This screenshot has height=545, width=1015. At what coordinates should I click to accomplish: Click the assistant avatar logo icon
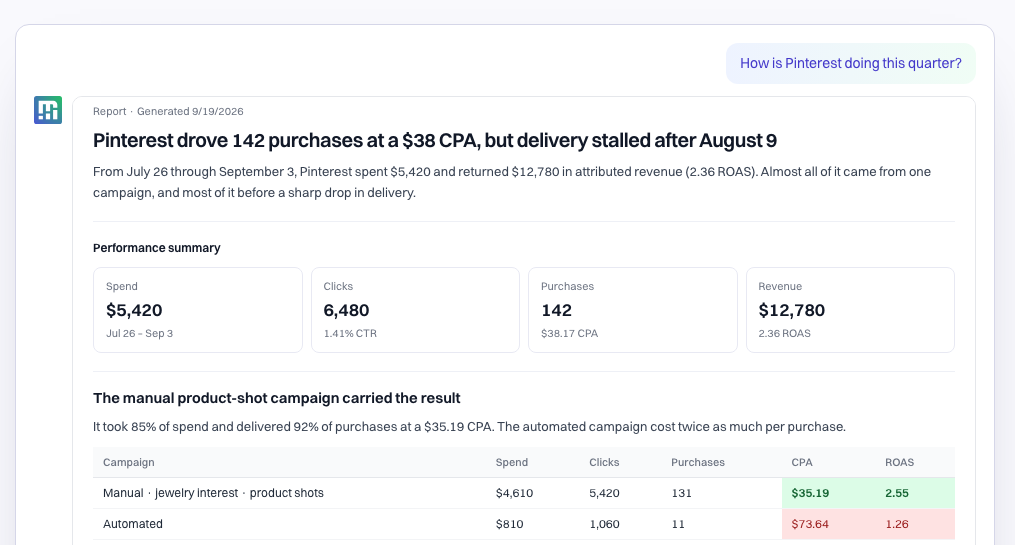(48, 110)
